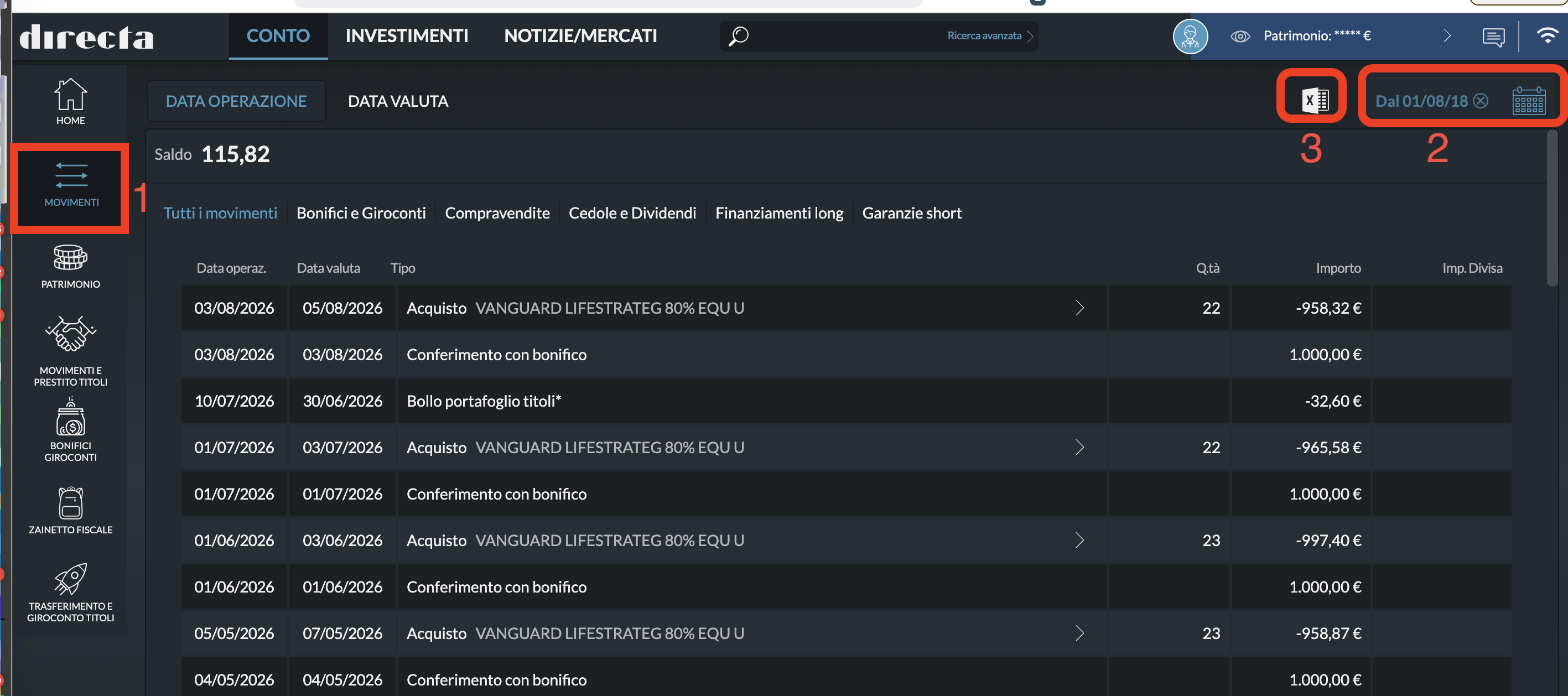1568x696 pixels.
Task: Open the user profile avatar
Action: coord(1190,36)
